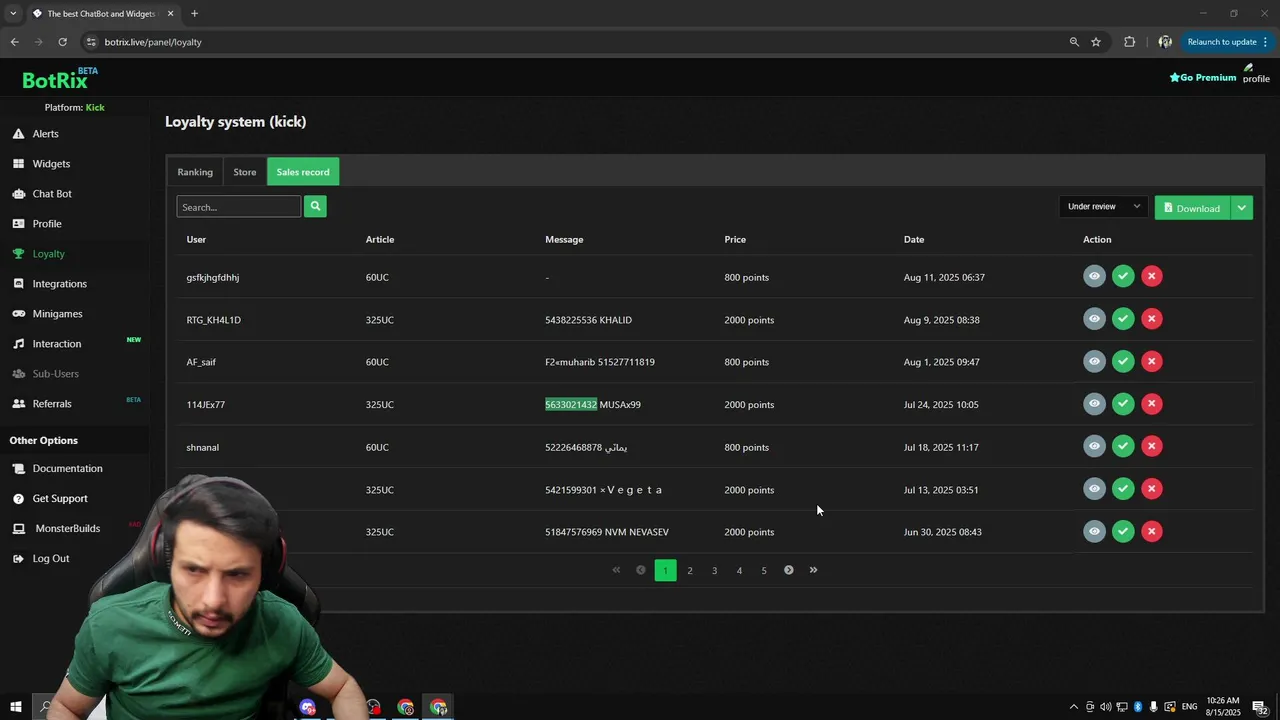Screen dimensions: 1280x720
Task: Go to the next page arrow
Action: (x=789, y=570)
